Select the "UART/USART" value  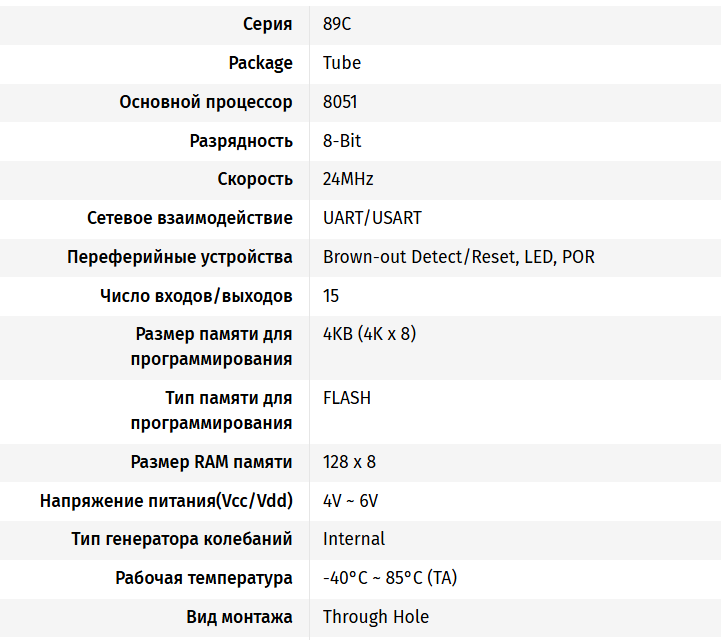372,218
